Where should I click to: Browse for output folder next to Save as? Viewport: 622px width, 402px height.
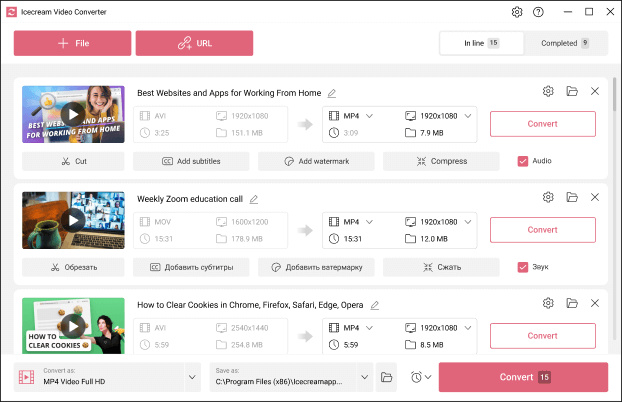click(x=386, y=377)
